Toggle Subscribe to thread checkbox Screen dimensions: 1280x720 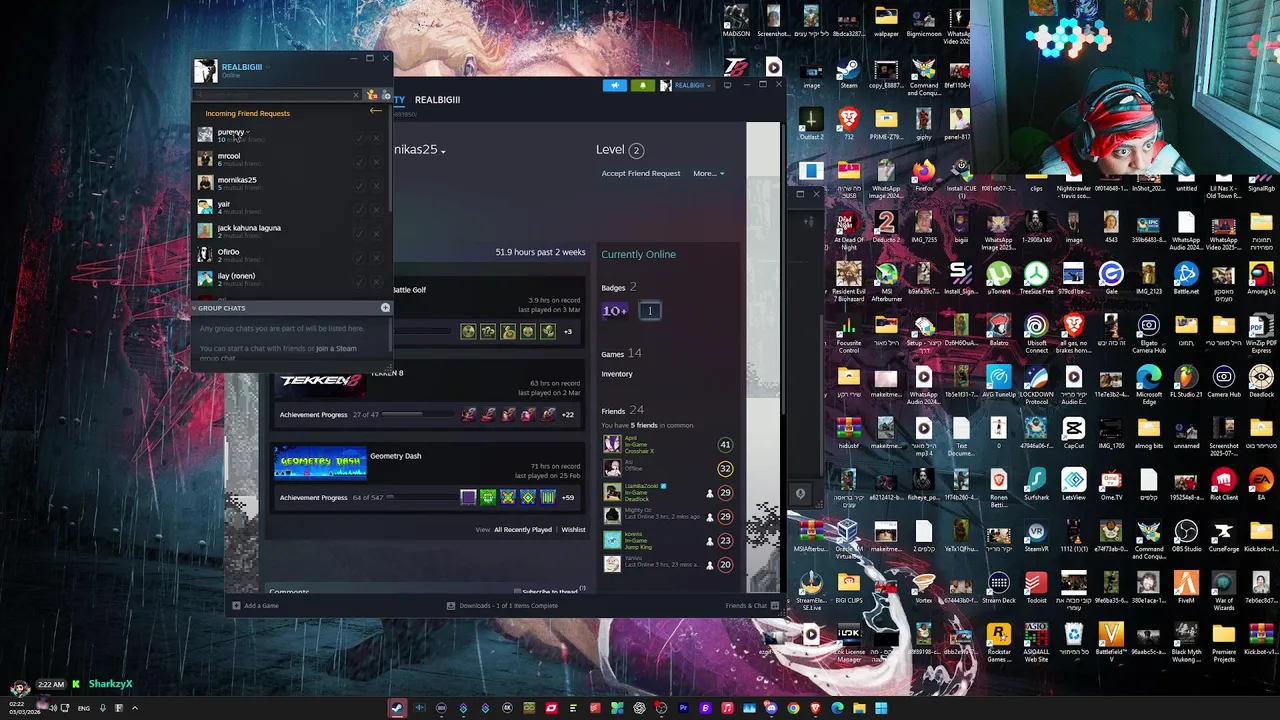[x=517, y=592]
